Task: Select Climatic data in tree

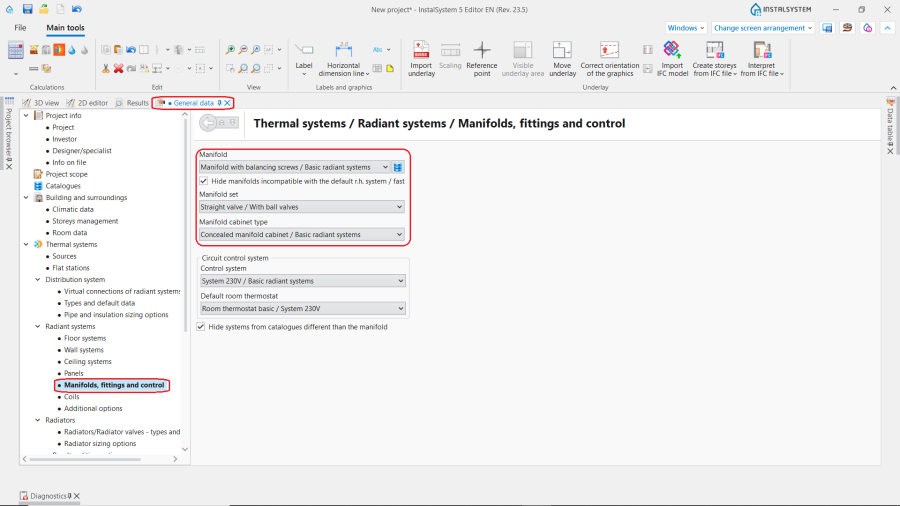Action: [73, 209]
